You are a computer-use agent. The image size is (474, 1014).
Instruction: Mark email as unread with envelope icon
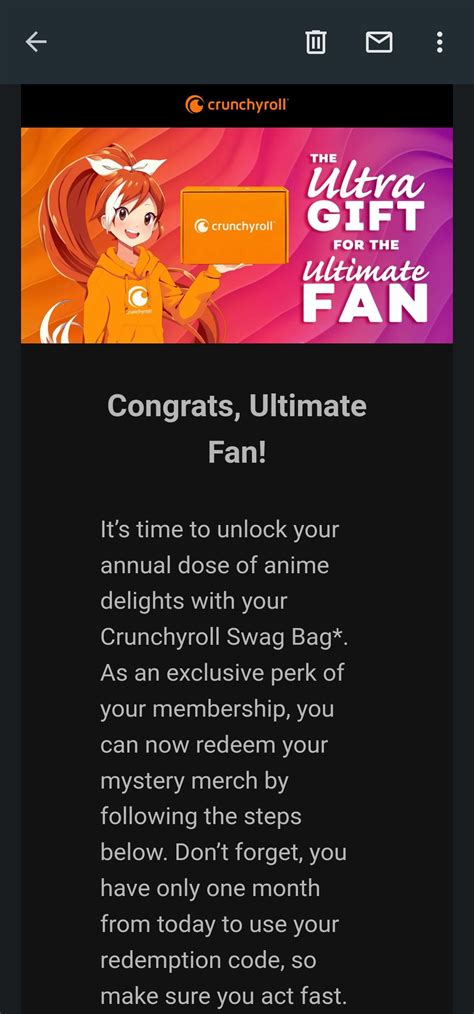[x=379, y=42]
